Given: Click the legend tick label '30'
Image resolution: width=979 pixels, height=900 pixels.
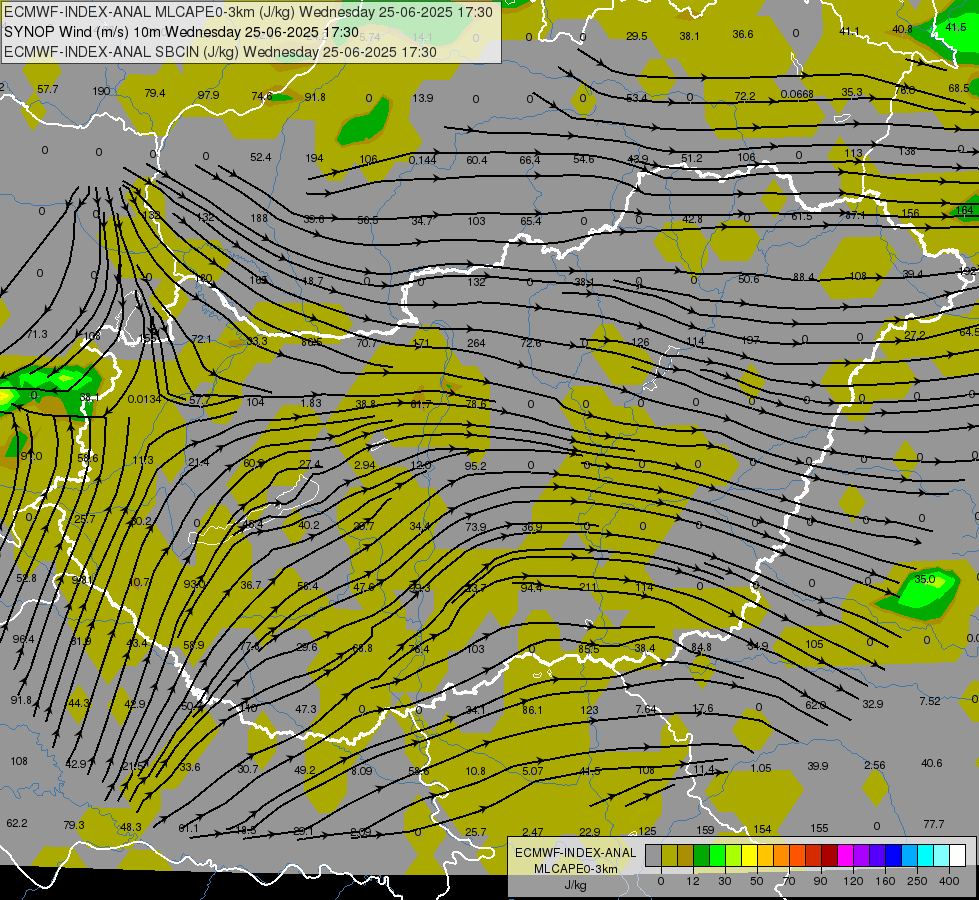Looking at the screenshot, I should (724, 881).
